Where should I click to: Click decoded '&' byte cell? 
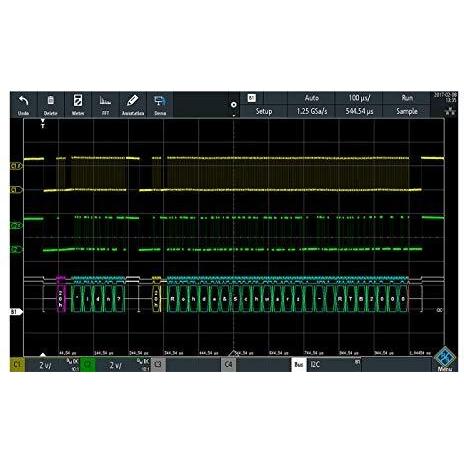click(225, 299)
